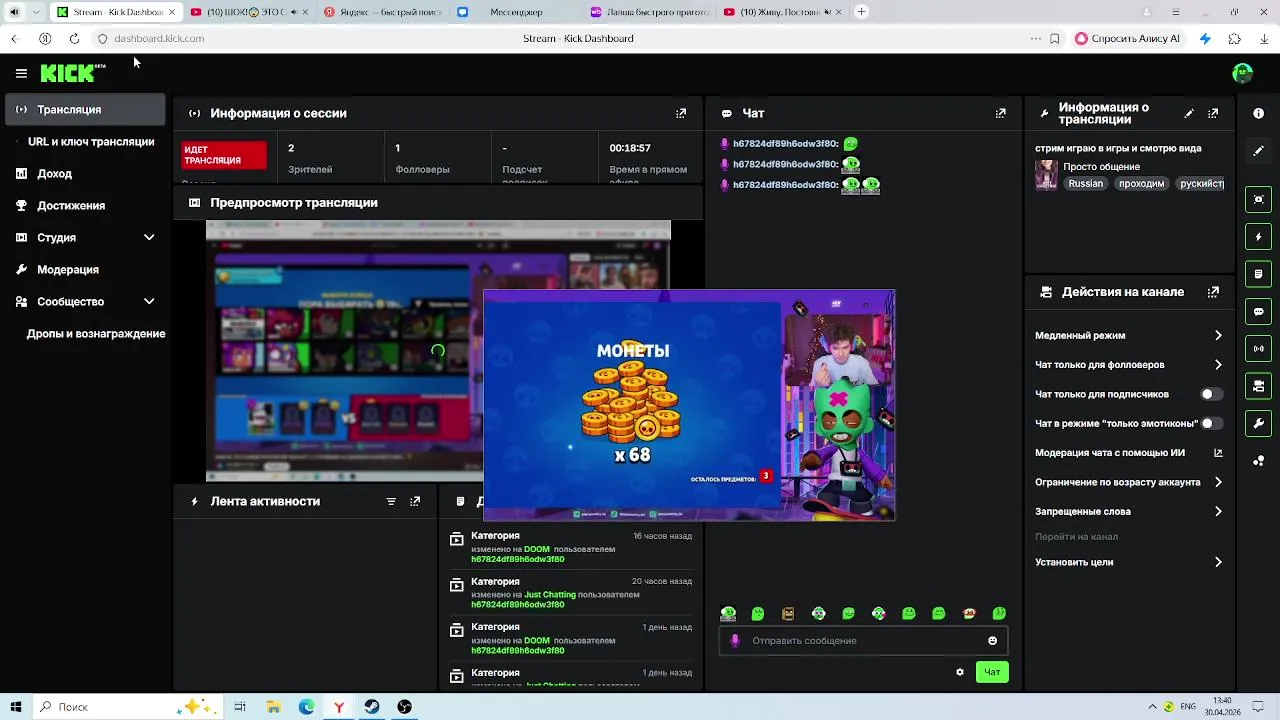1280x720 pixels.
Task: Click the floating picture-in-picture coins video
Action: point(689,406)
